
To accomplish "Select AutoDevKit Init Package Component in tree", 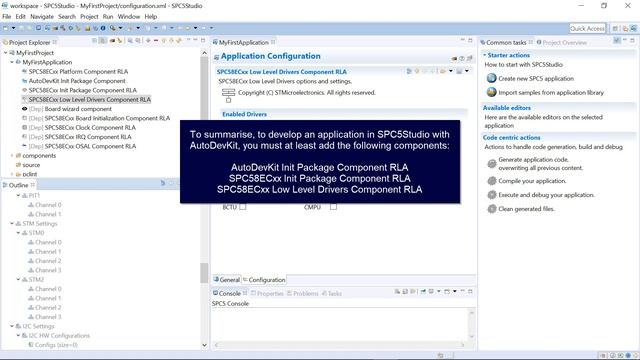I will pos(77,81).
